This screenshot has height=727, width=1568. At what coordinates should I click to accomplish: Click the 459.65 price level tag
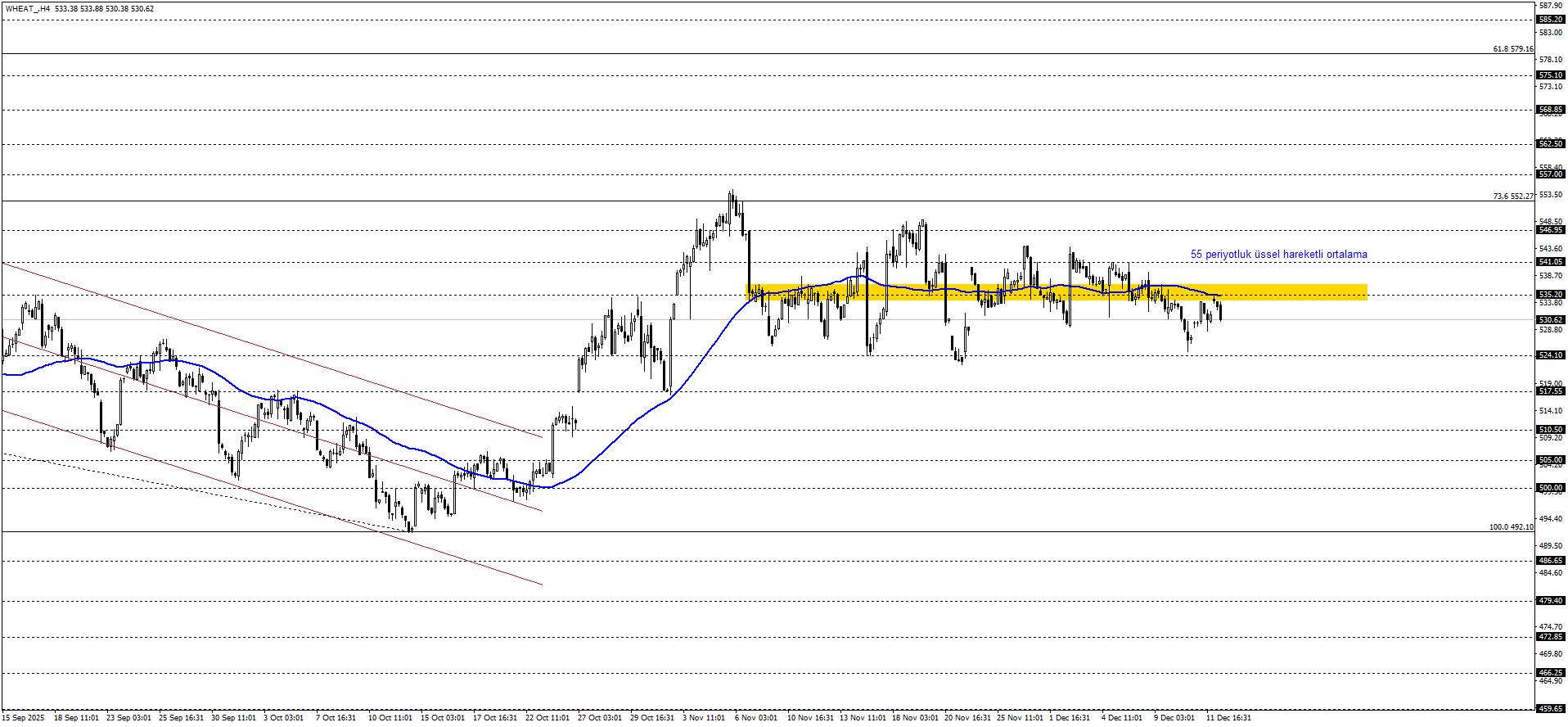click(x=1551, y=709)
